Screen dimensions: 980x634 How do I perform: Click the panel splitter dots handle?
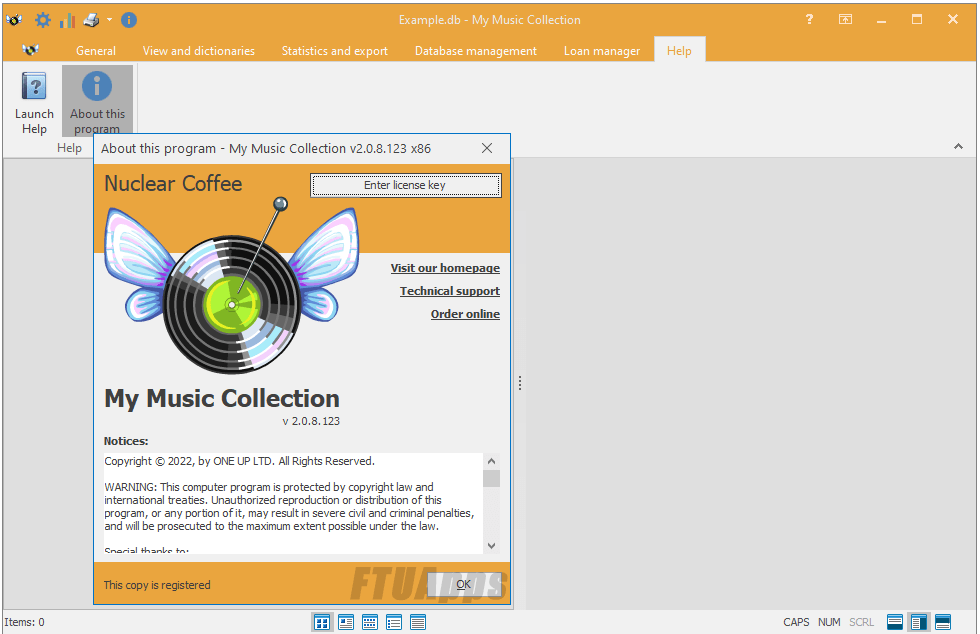pos(519,383)
